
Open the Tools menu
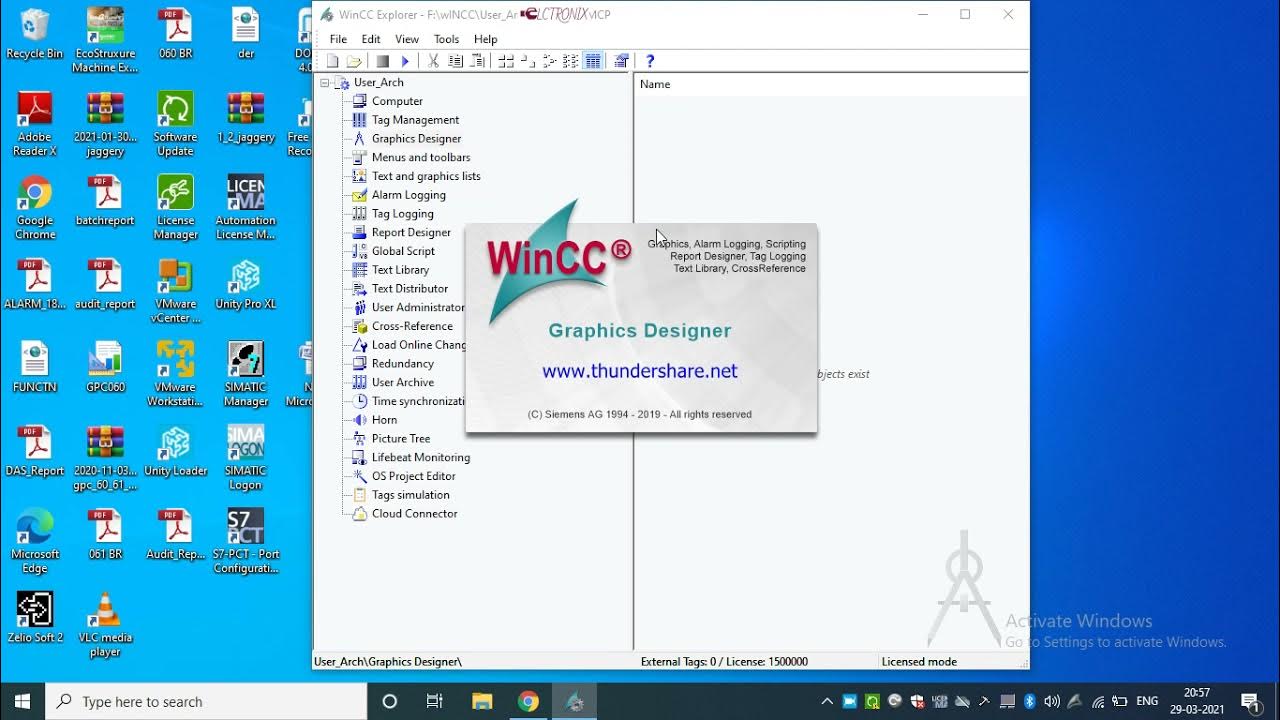446,39
